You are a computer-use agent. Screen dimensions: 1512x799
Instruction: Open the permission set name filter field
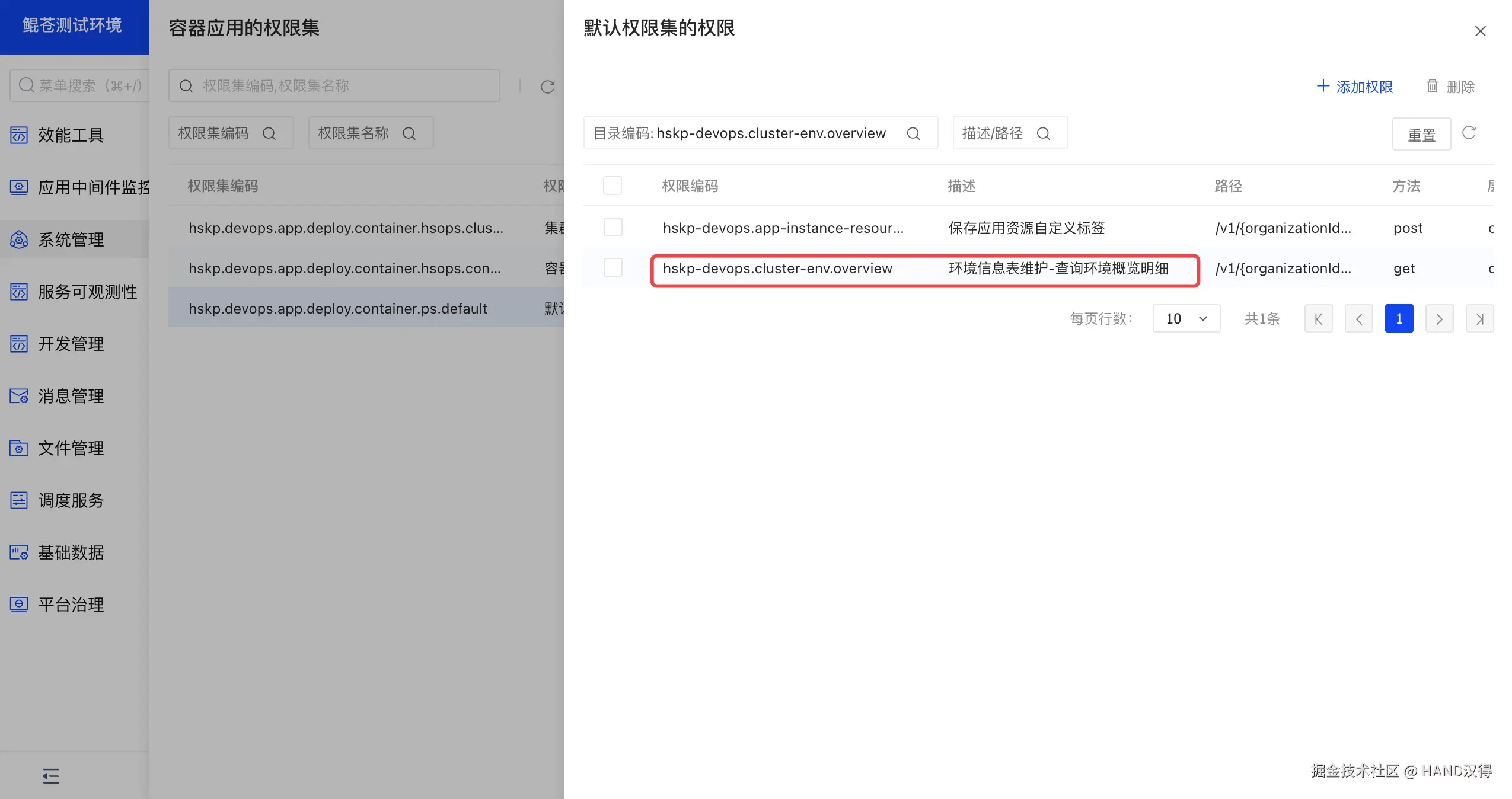371,133
